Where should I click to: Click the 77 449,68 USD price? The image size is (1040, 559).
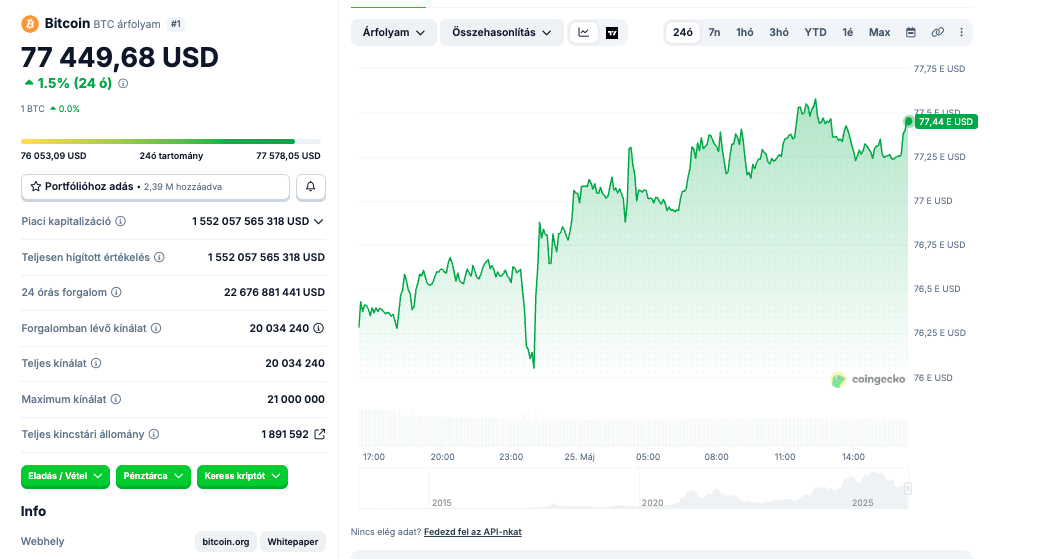pyautogui.click(x=119, y=58)
